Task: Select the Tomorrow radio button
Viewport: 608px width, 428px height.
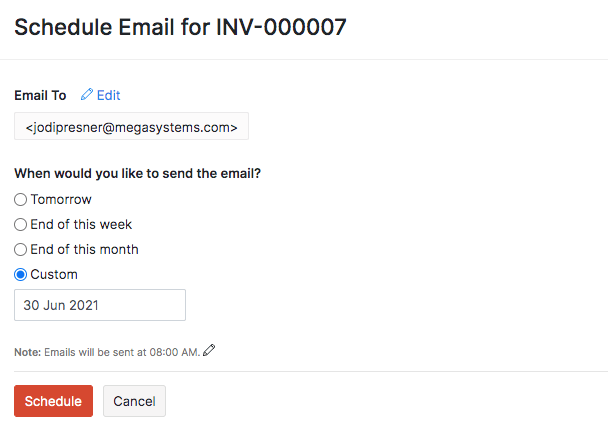Action: pyautogui.click(x=21, y=200)
